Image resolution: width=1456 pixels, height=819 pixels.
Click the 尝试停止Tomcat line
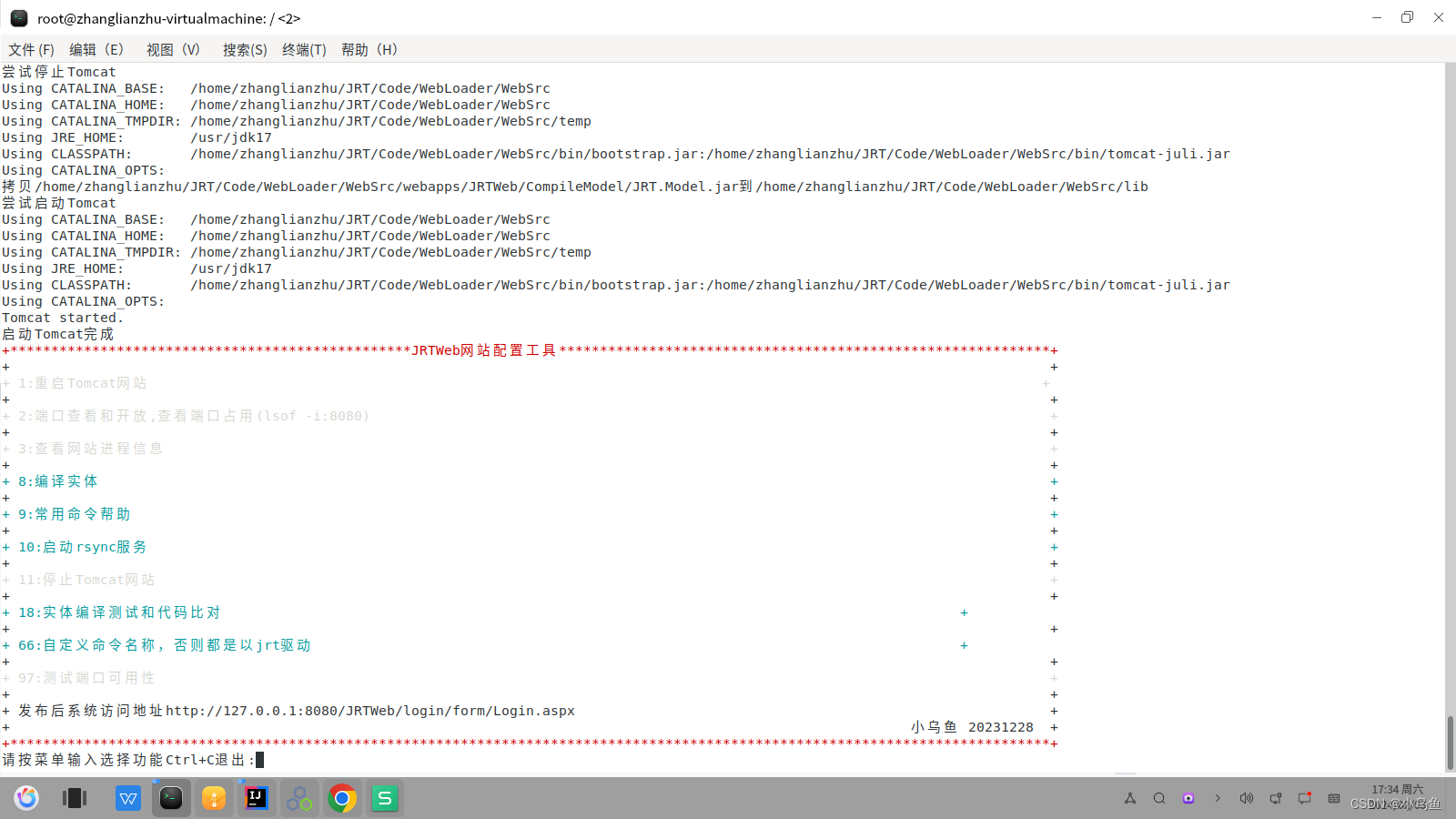point(59,72)
